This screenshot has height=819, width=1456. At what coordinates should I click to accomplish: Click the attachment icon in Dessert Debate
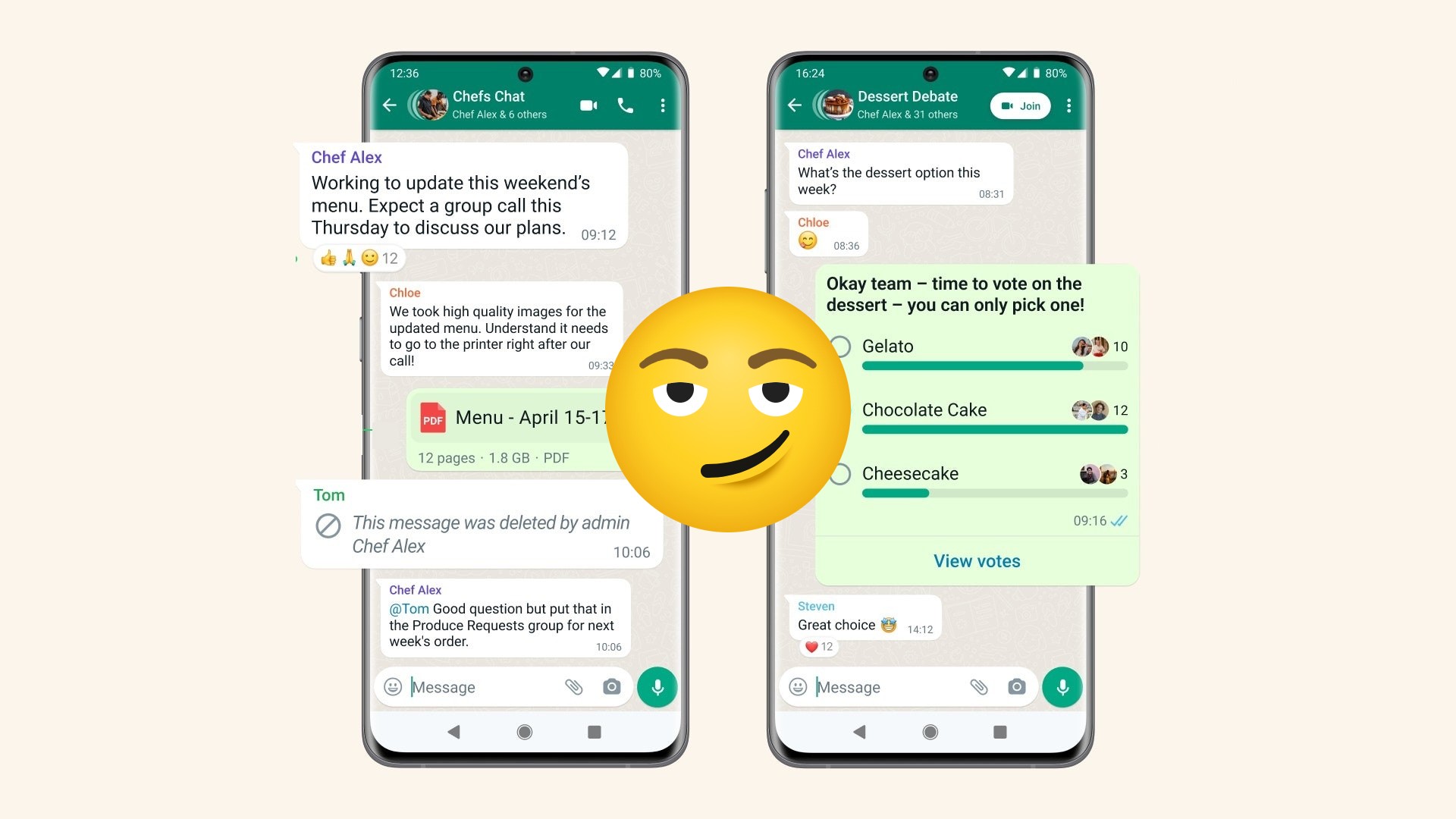tap(977, 686)
